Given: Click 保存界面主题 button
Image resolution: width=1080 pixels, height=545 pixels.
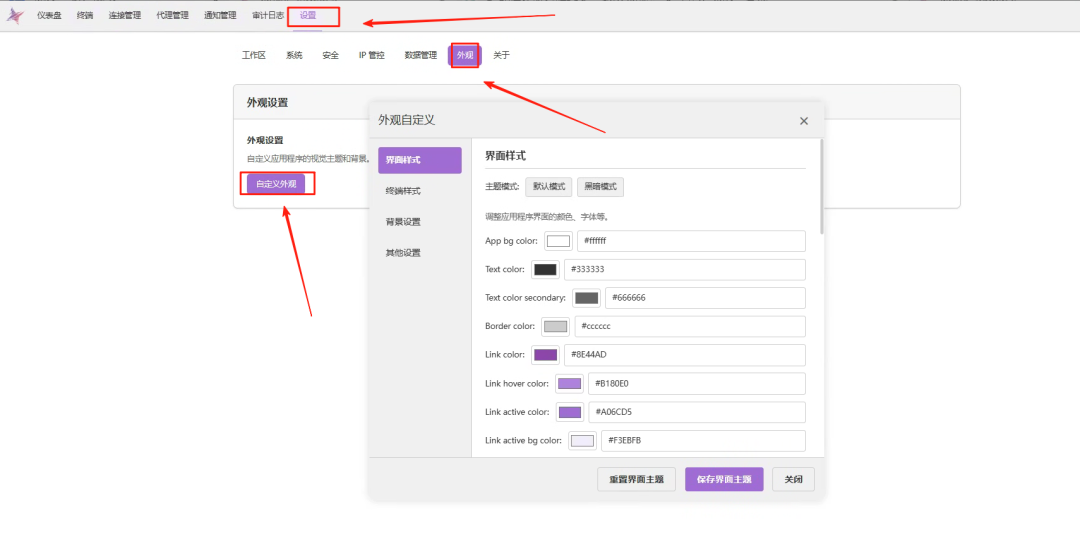Looking at the screenshot, I should click(724, 479).
